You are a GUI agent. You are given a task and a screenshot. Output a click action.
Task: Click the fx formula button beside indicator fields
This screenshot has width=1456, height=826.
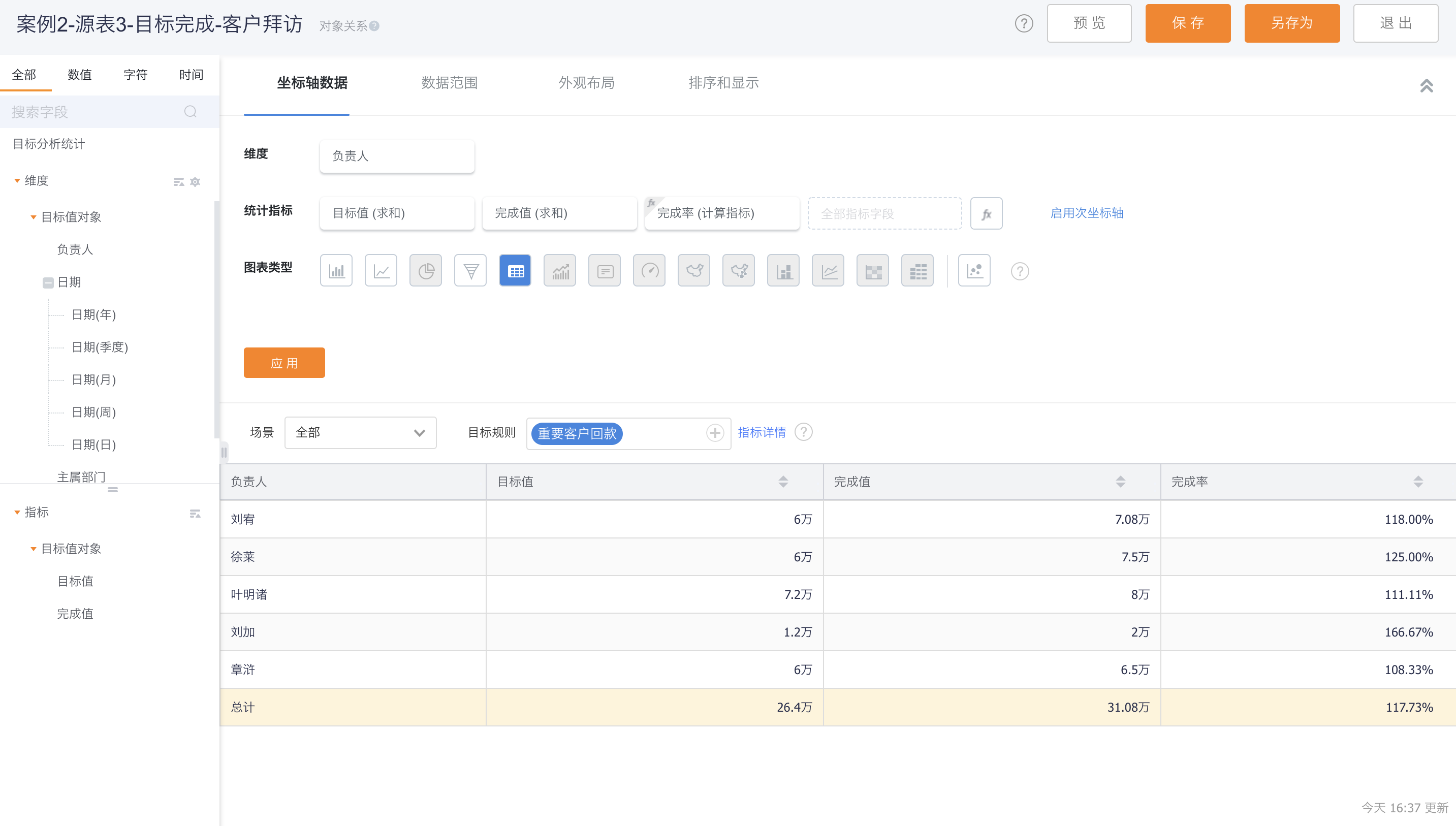point(986,213)
